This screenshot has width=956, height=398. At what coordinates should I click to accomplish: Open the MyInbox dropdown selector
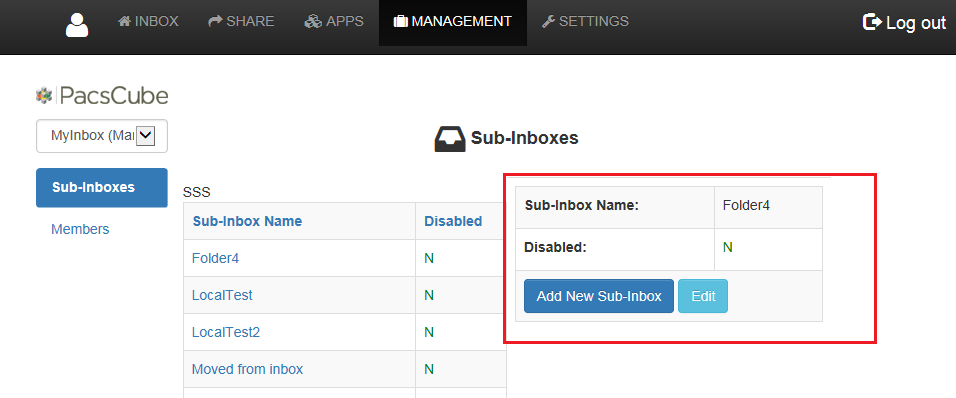point(102,136)
